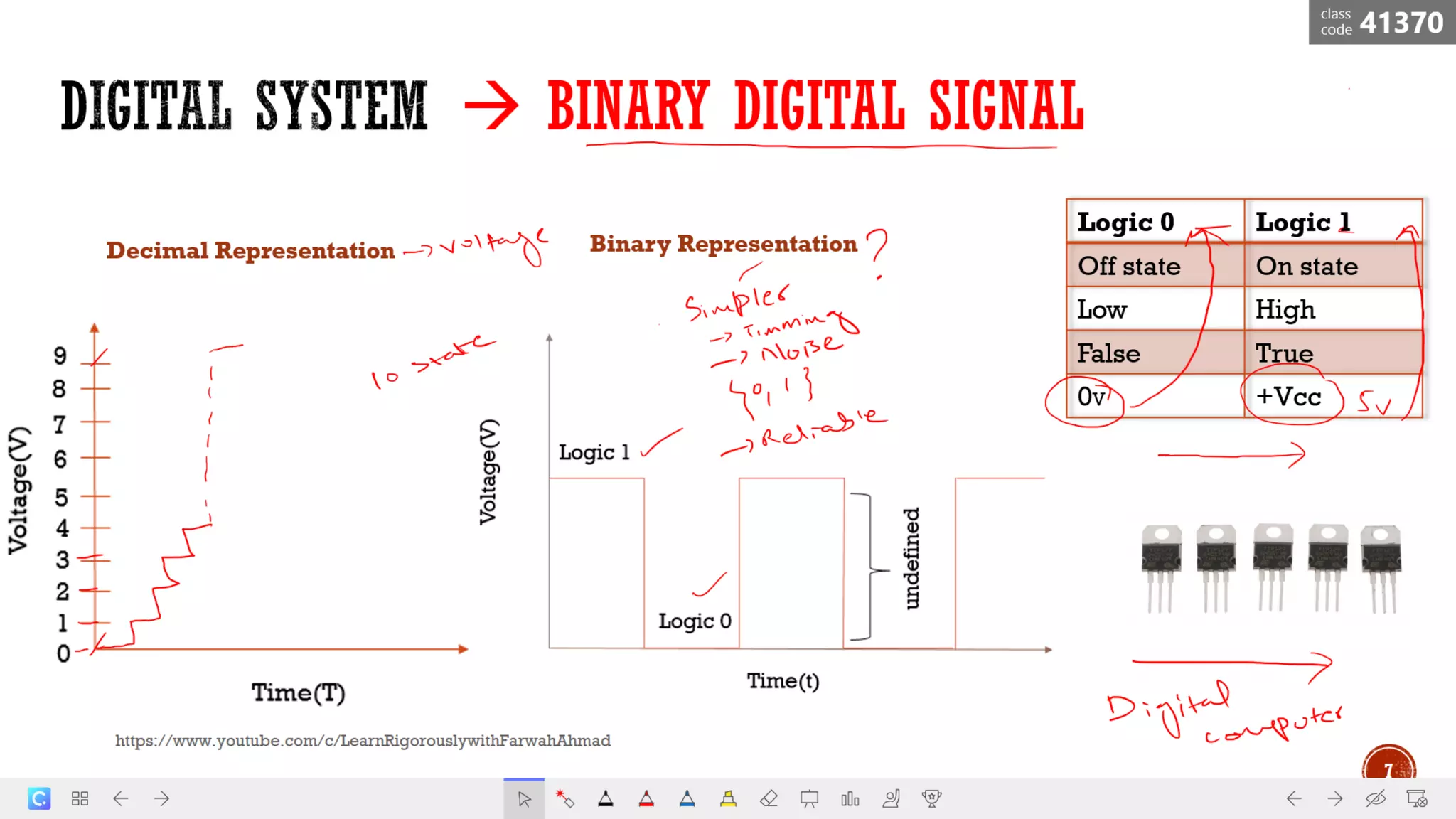Click the "Low" table cell
1456x819 pixels.
click(x=1155, y=309)
